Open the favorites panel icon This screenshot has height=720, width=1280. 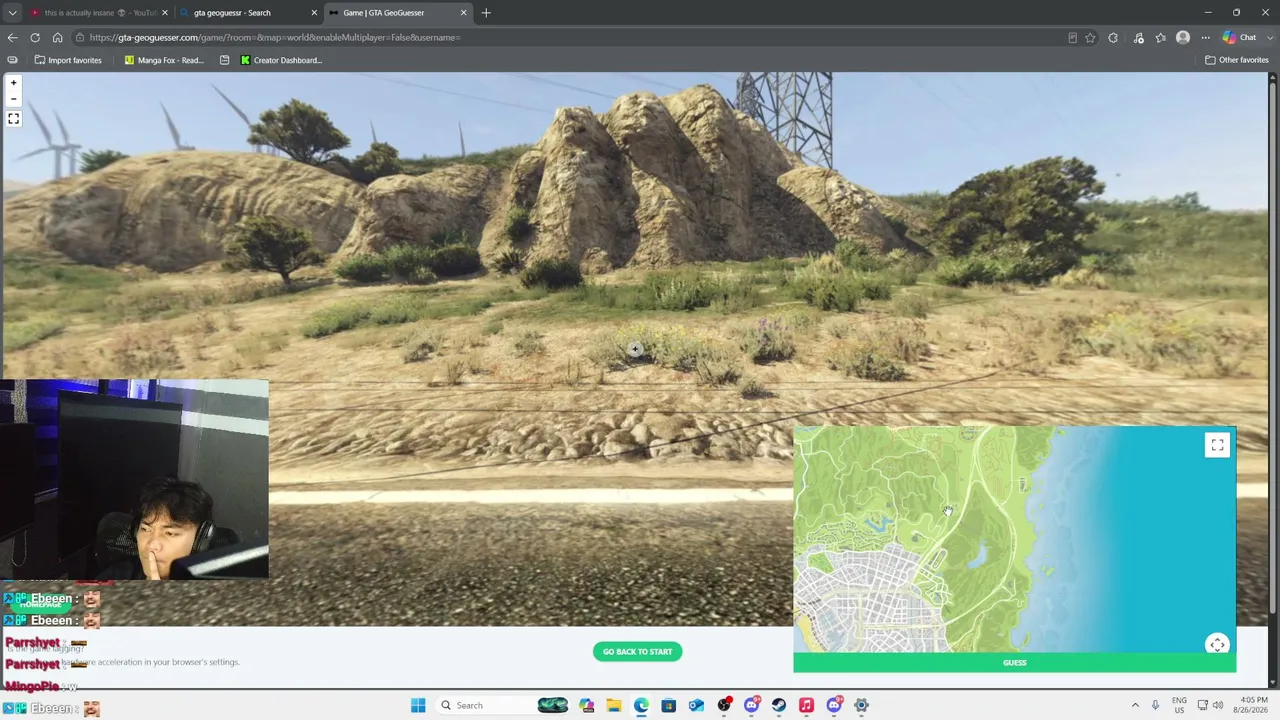pyautogui.click(x=1160, y=38)
